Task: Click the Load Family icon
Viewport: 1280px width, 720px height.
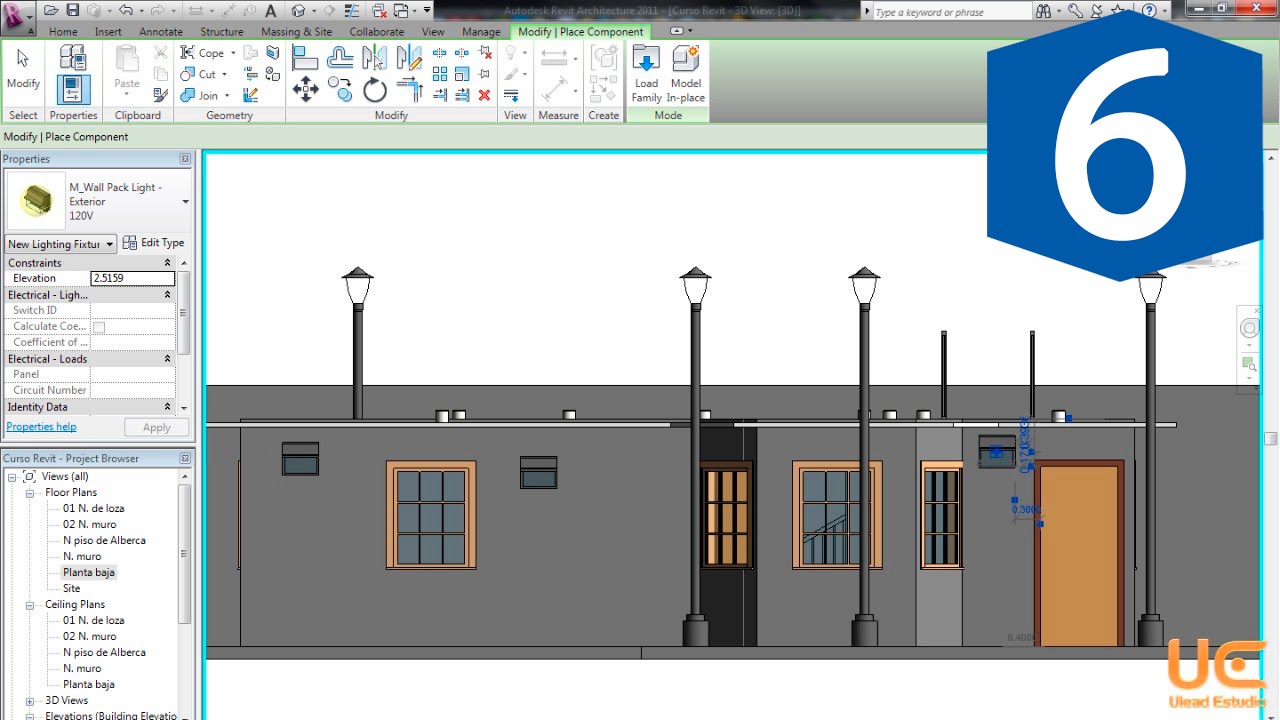Action: (646, 74)
